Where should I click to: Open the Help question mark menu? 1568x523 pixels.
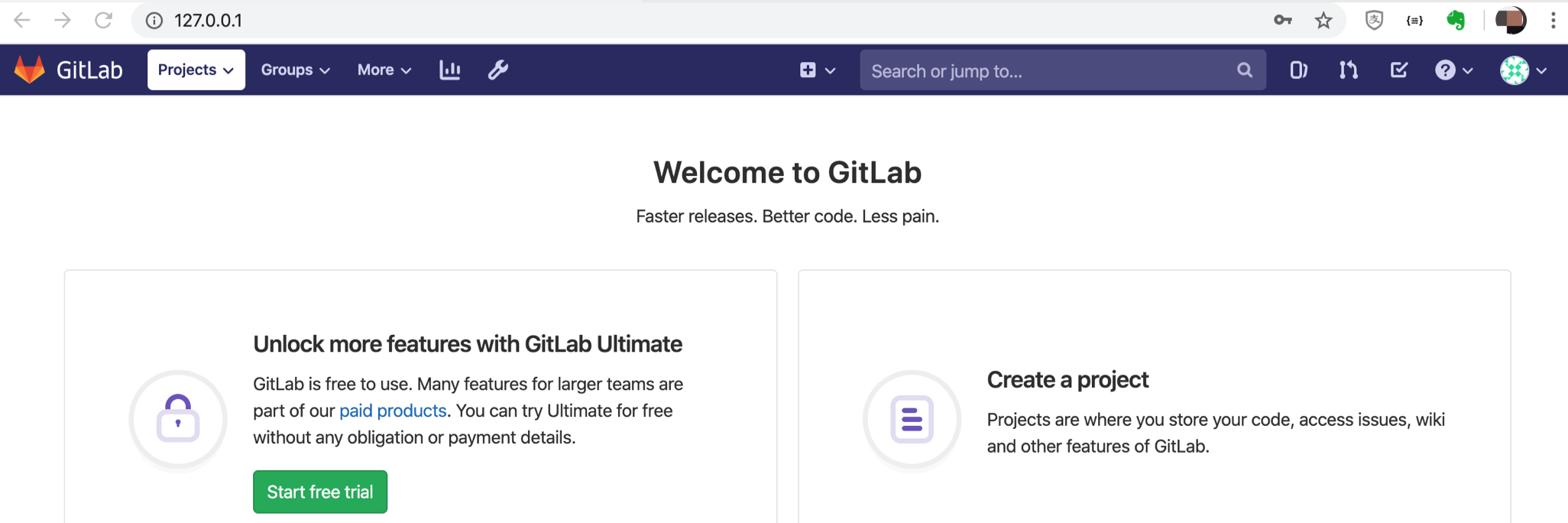click(x=1453, y=70)
